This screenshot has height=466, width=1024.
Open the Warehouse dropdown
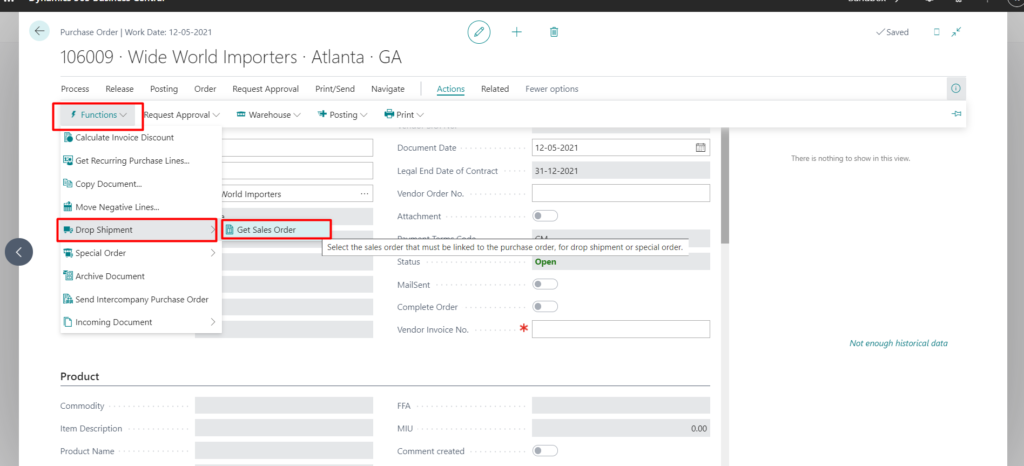(268, 115)
